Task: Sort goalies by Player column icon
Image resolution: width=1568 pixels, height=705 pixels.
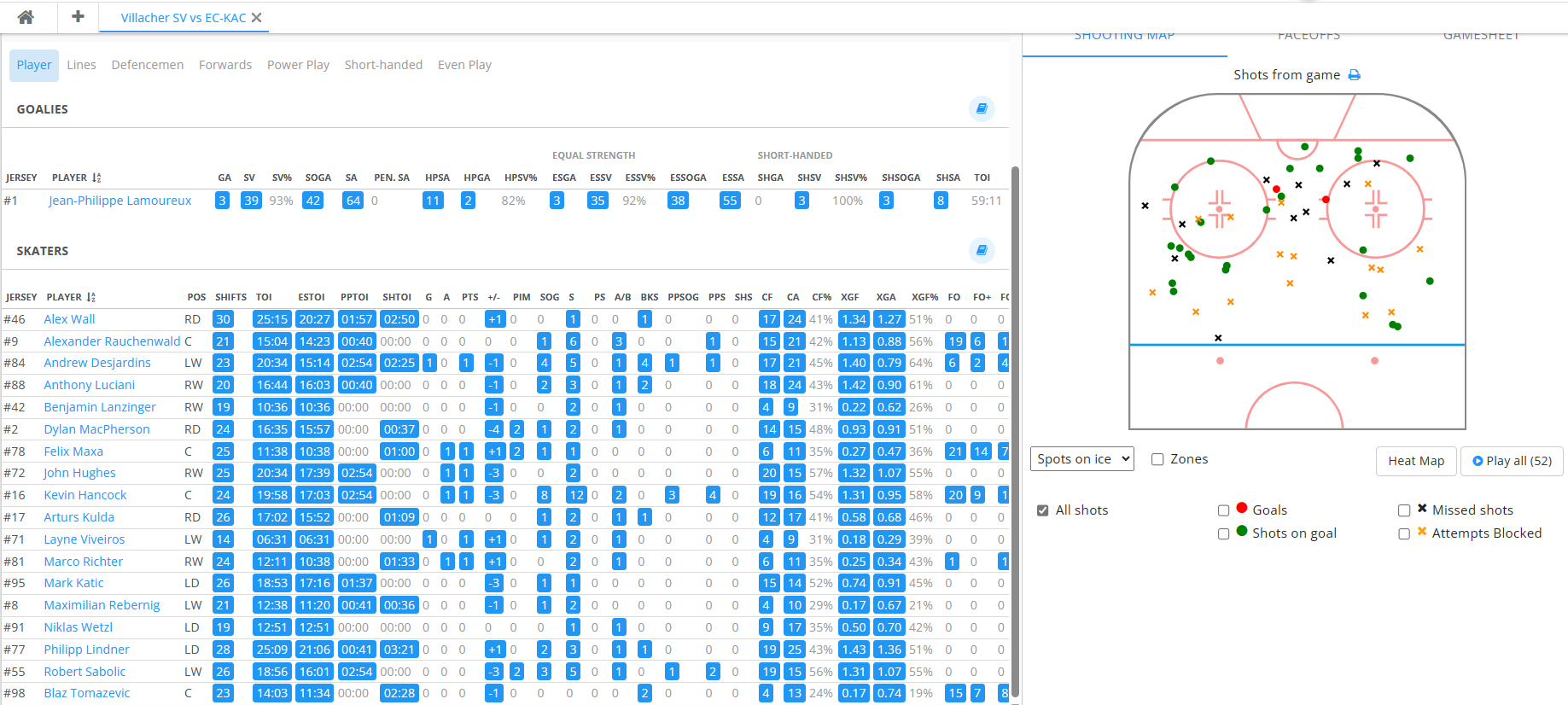Action: click(x=96, y=178)
